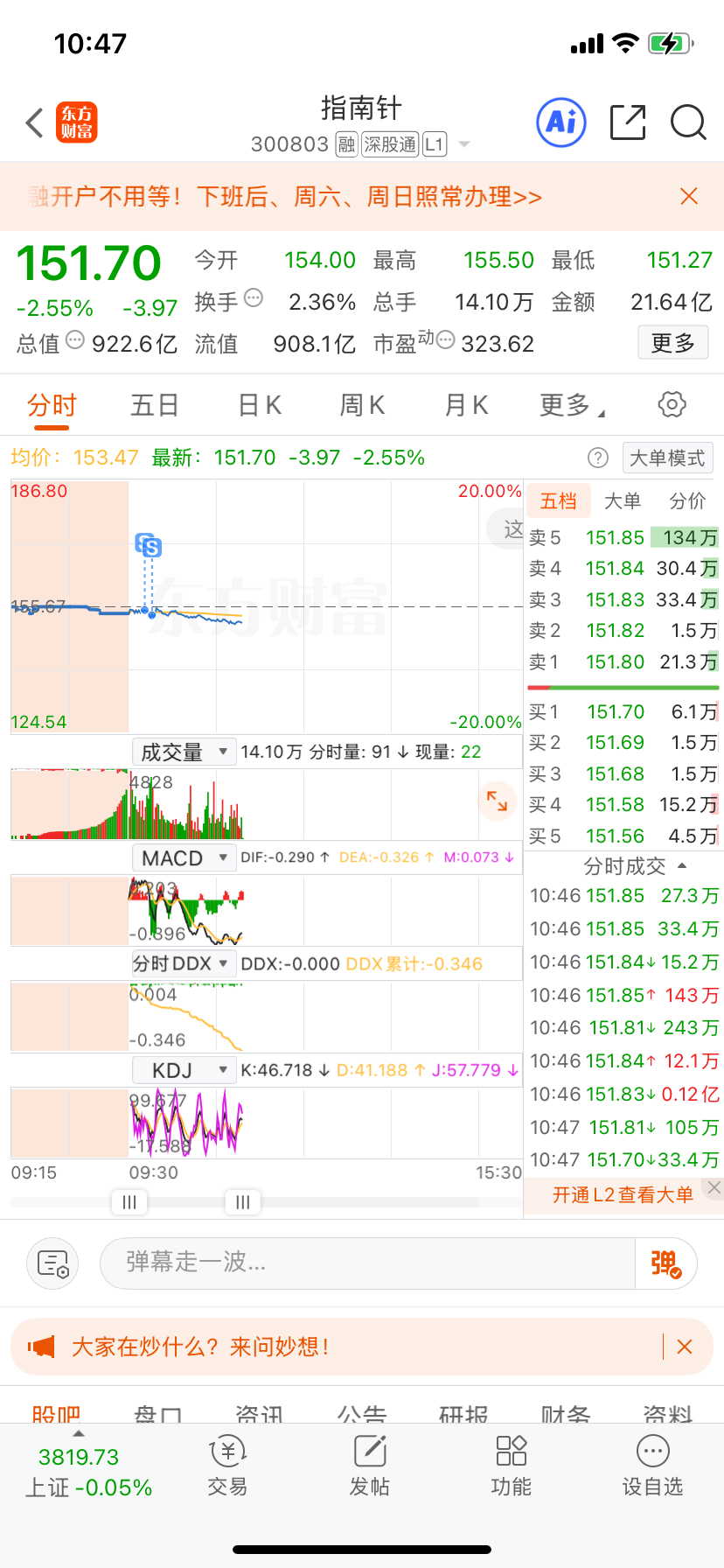Open the 交易 trade icon
The height and width of the screenshot is (1568, 724).
(x=227, y=1466)
